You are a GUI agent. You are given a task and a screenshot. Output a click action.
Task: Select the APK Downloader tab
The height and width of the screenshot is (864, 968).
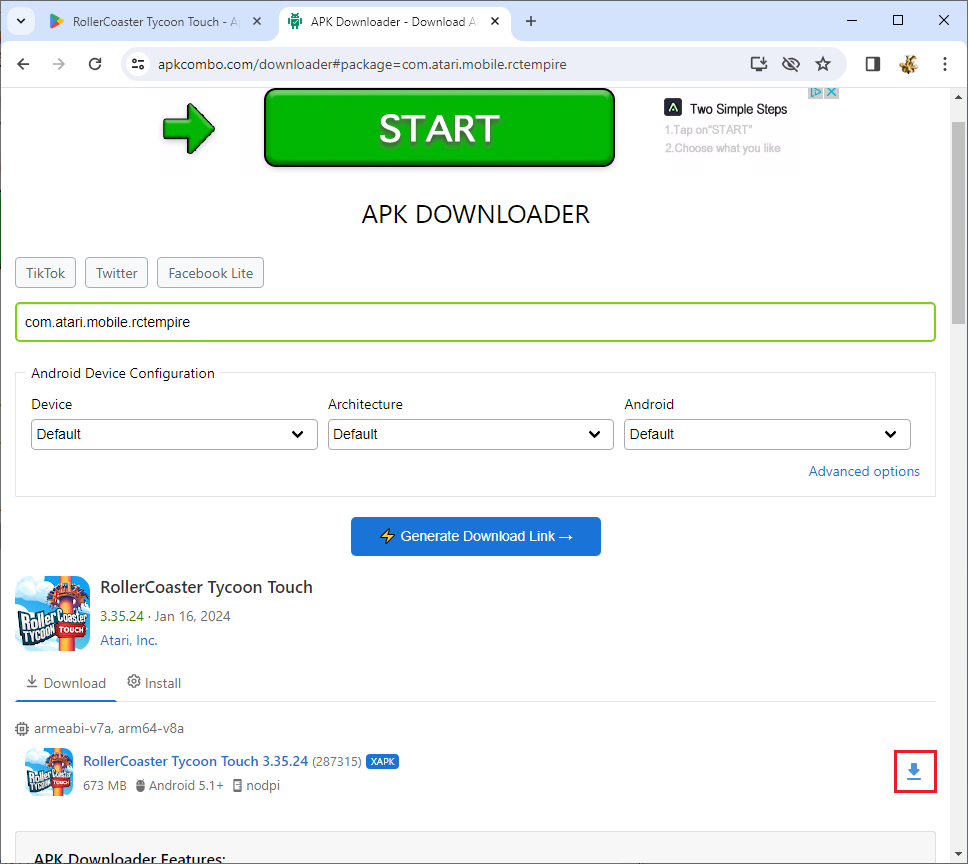[x=393, y=22]
